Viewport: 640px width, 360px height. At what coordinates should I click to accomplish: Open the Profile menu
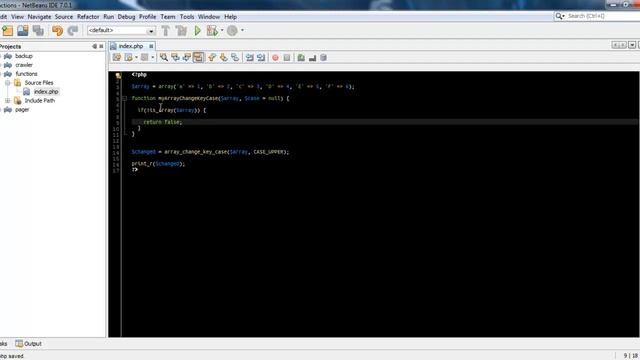[148, 17]
